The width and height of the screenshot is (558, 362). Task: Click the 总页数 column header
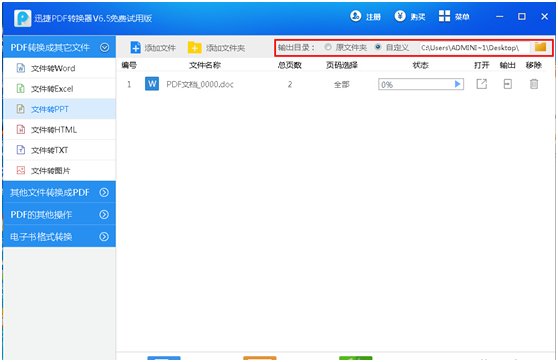click(x=290, y=65)
